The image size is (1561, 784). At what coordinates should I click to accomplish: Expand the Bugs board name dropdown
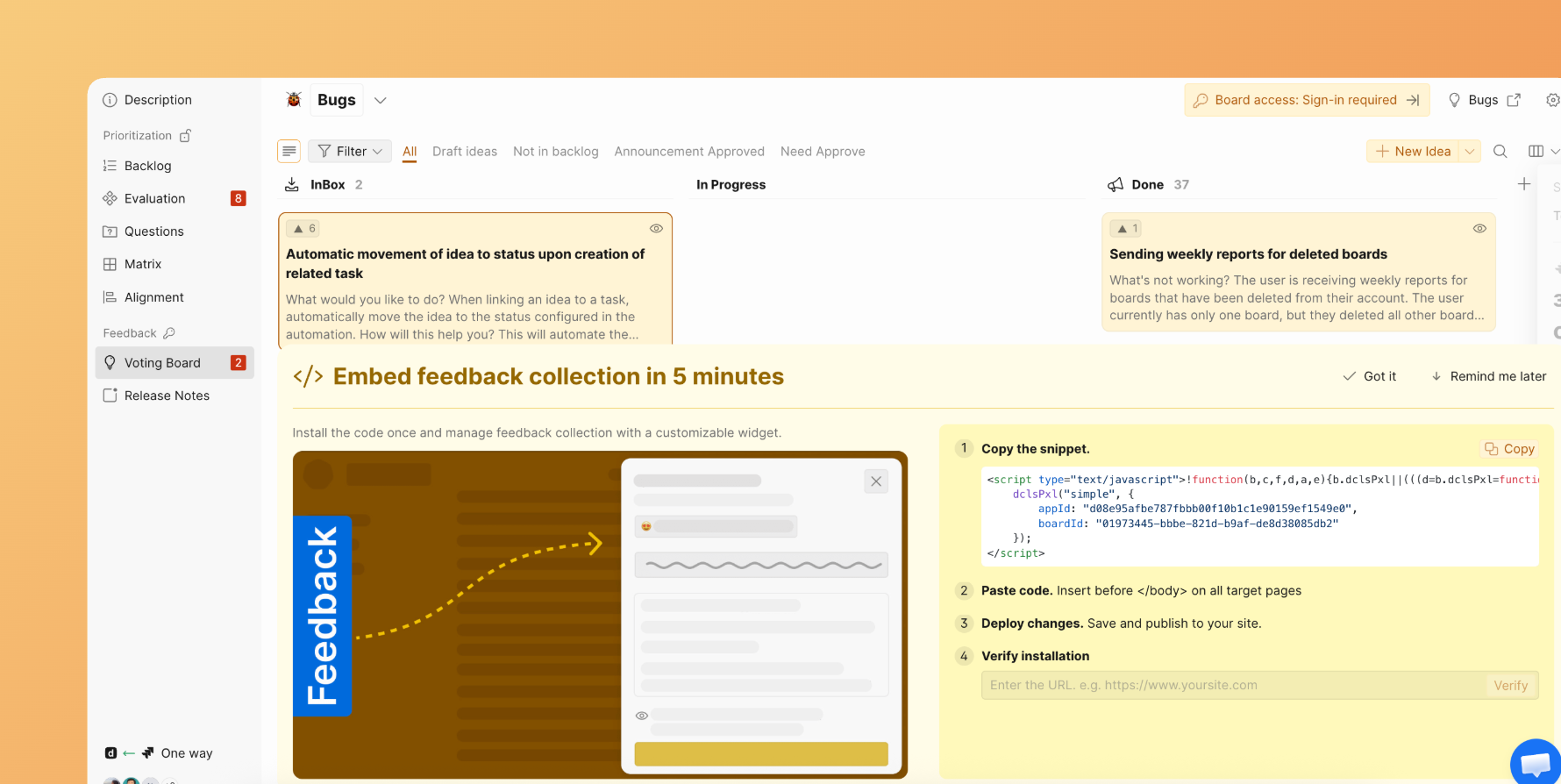[381, 101]
